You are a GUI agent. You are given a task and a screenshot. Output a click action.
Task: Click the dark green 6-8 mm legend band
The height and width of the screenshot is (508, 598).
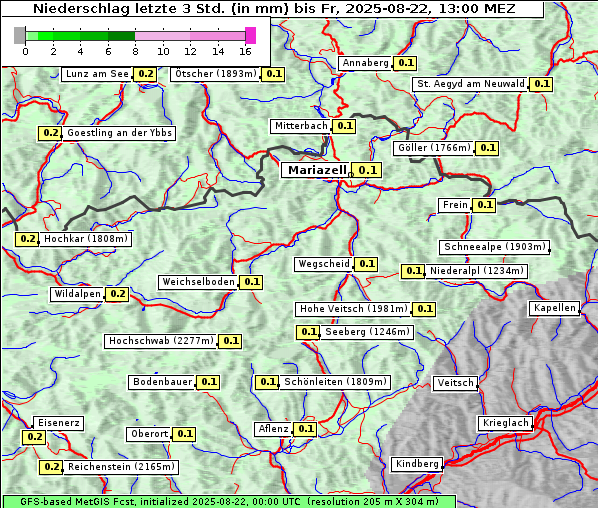click(121, 36)
